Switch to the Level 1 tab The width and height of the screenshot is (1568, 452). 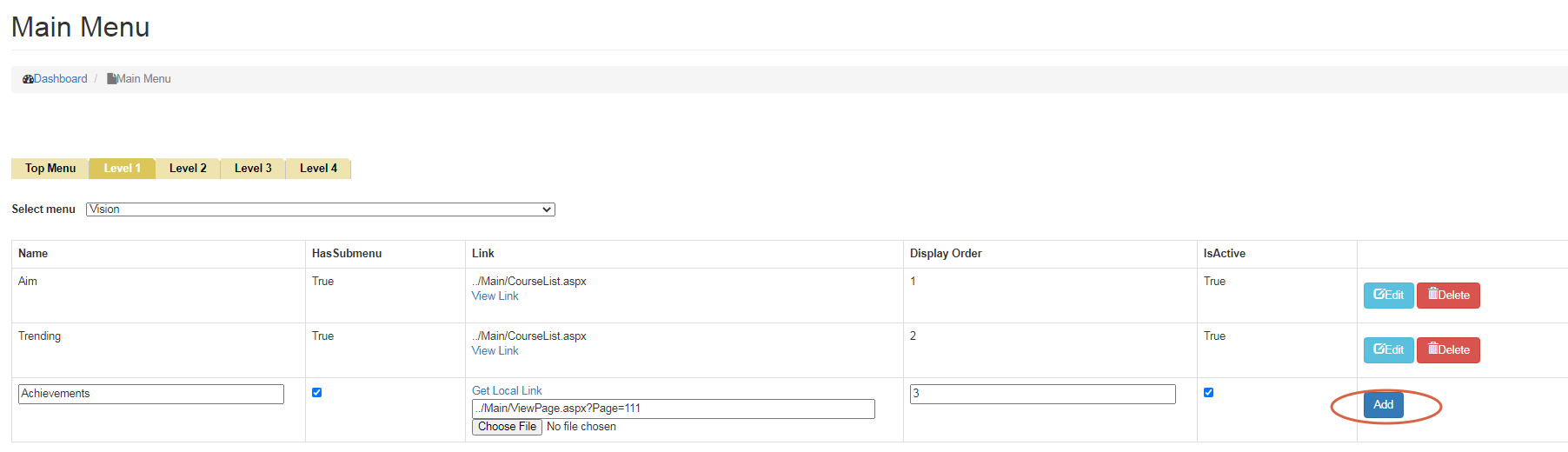122,169
